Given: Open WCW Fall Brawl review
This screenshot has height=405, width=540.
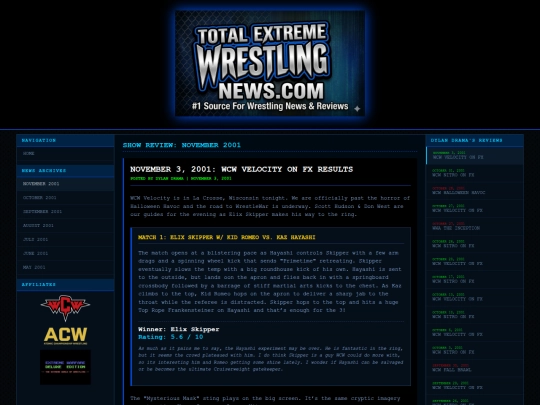Looking at the screenshot, I should pos(475,368).
